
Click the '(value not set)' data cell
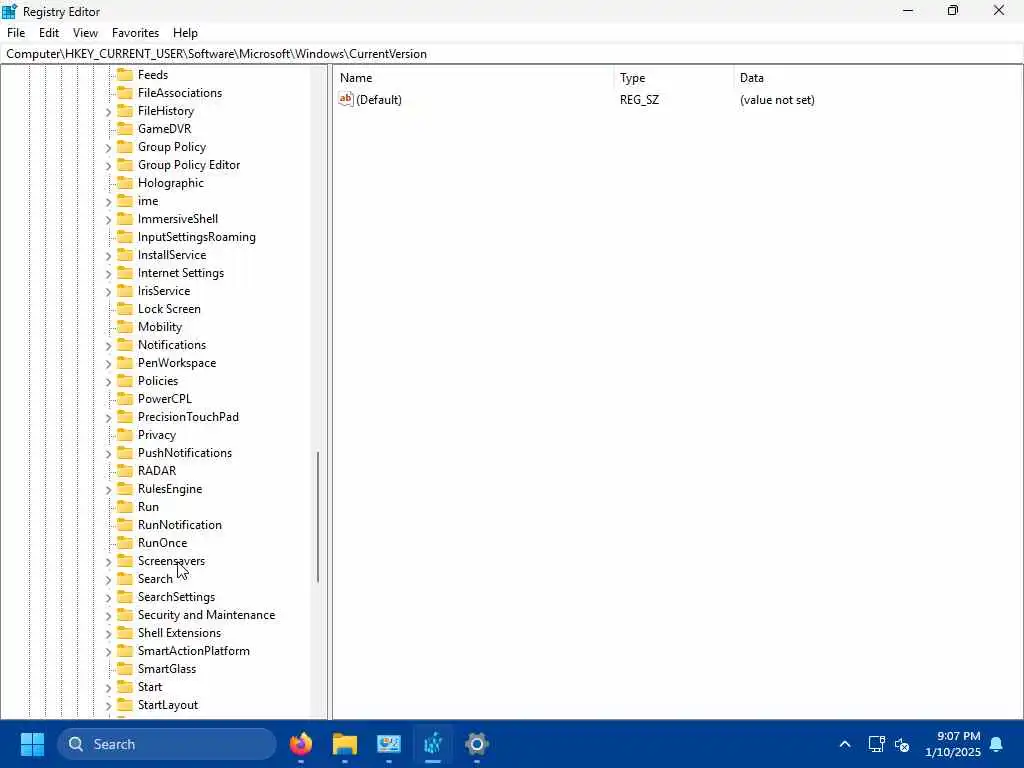777,100
